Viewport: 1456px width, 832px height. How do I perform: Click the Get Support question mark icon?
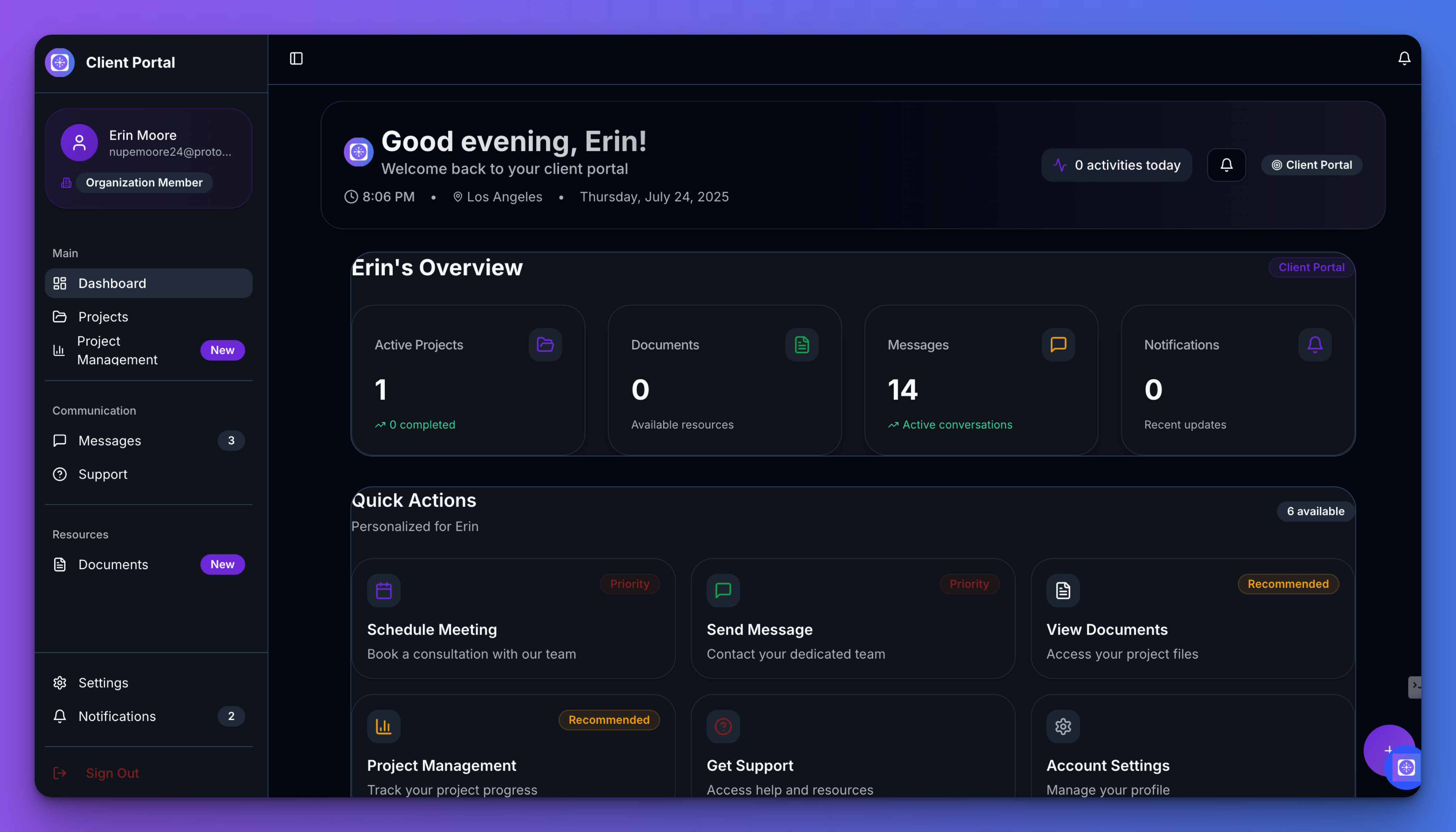[x=722, y=726]
